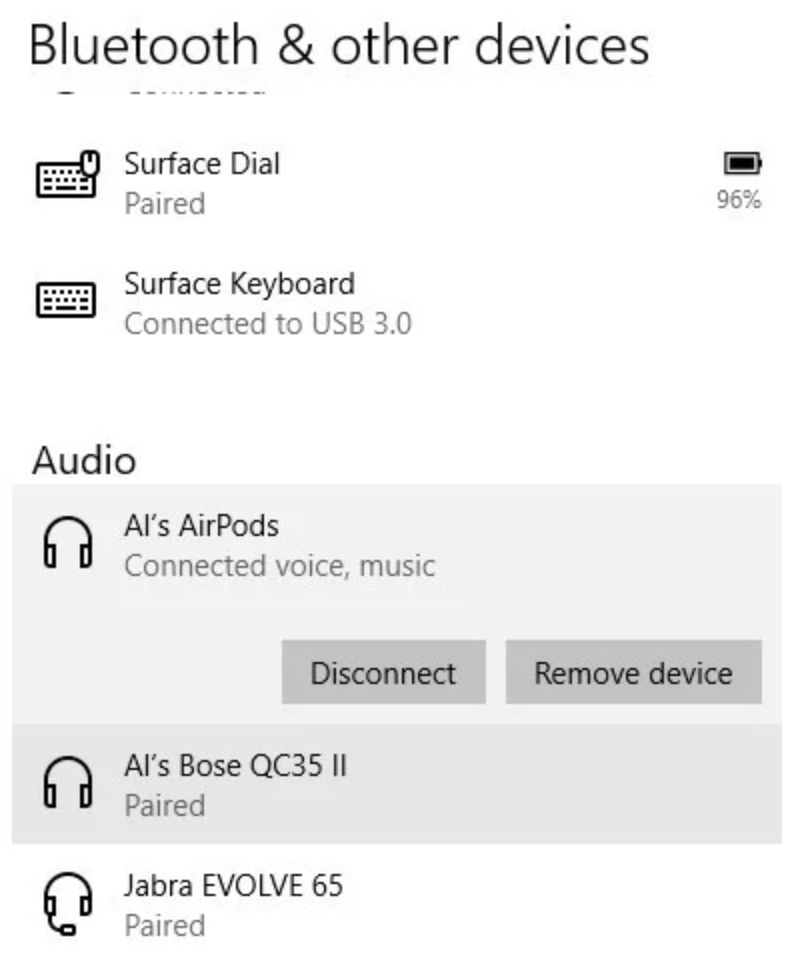The image size is (802, 962).
Task: Click the Surface Keyboard icon
Action: click(x=67, y=299)
